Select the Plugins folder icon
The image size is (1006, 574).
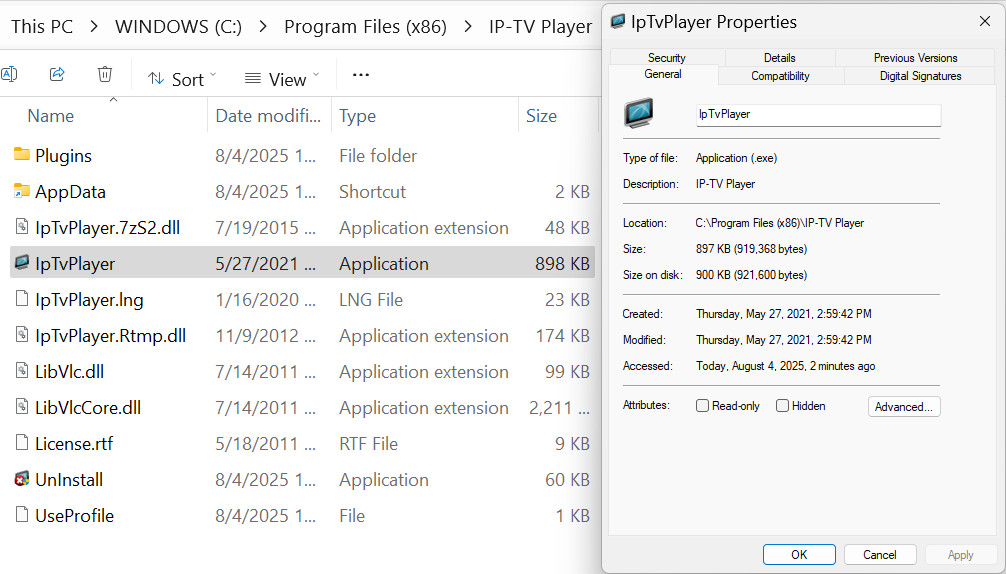[22, 154]
